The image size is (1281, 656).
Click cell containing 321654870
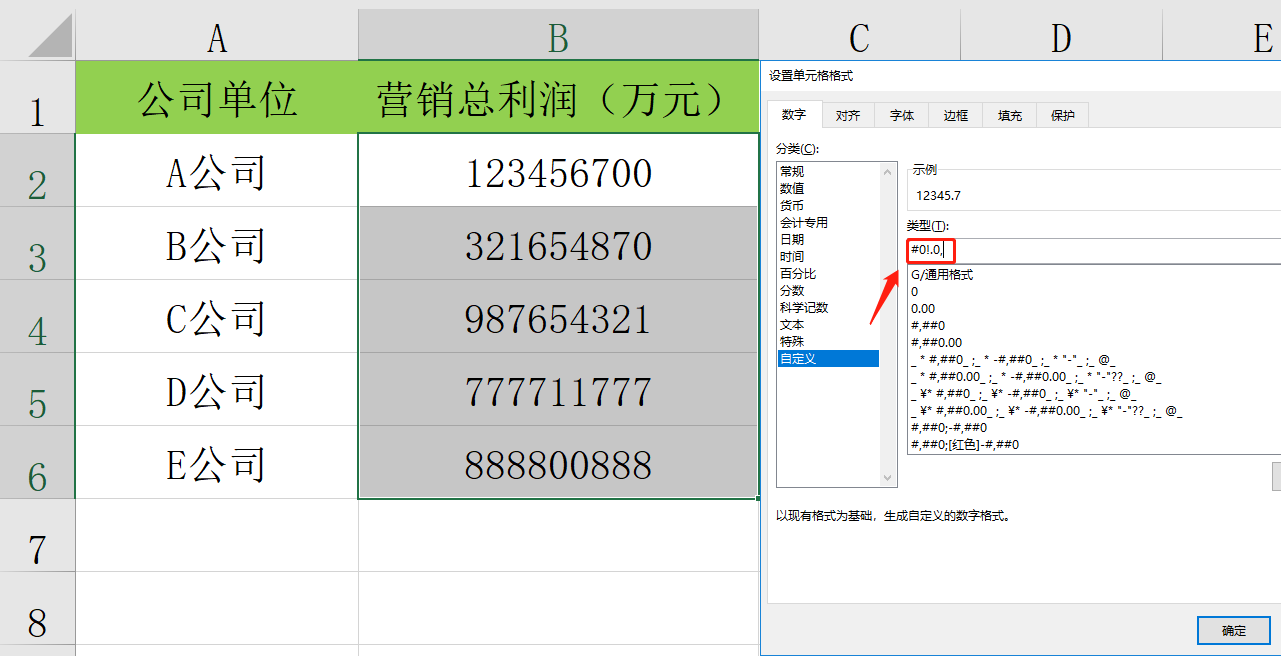tap(558, 243)
